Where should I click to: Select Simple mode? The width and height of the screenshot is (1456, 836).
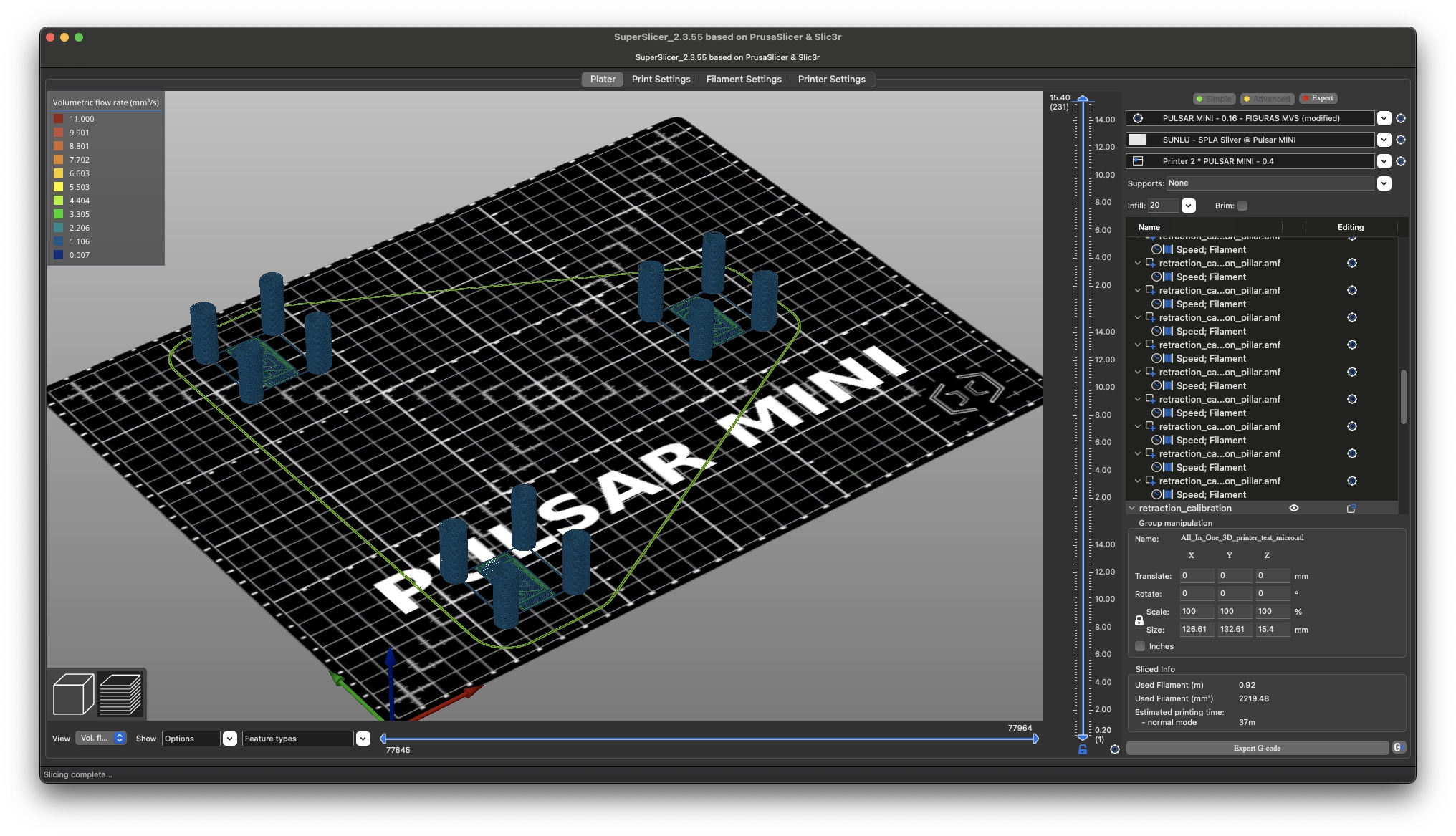tap(1214, 99)
